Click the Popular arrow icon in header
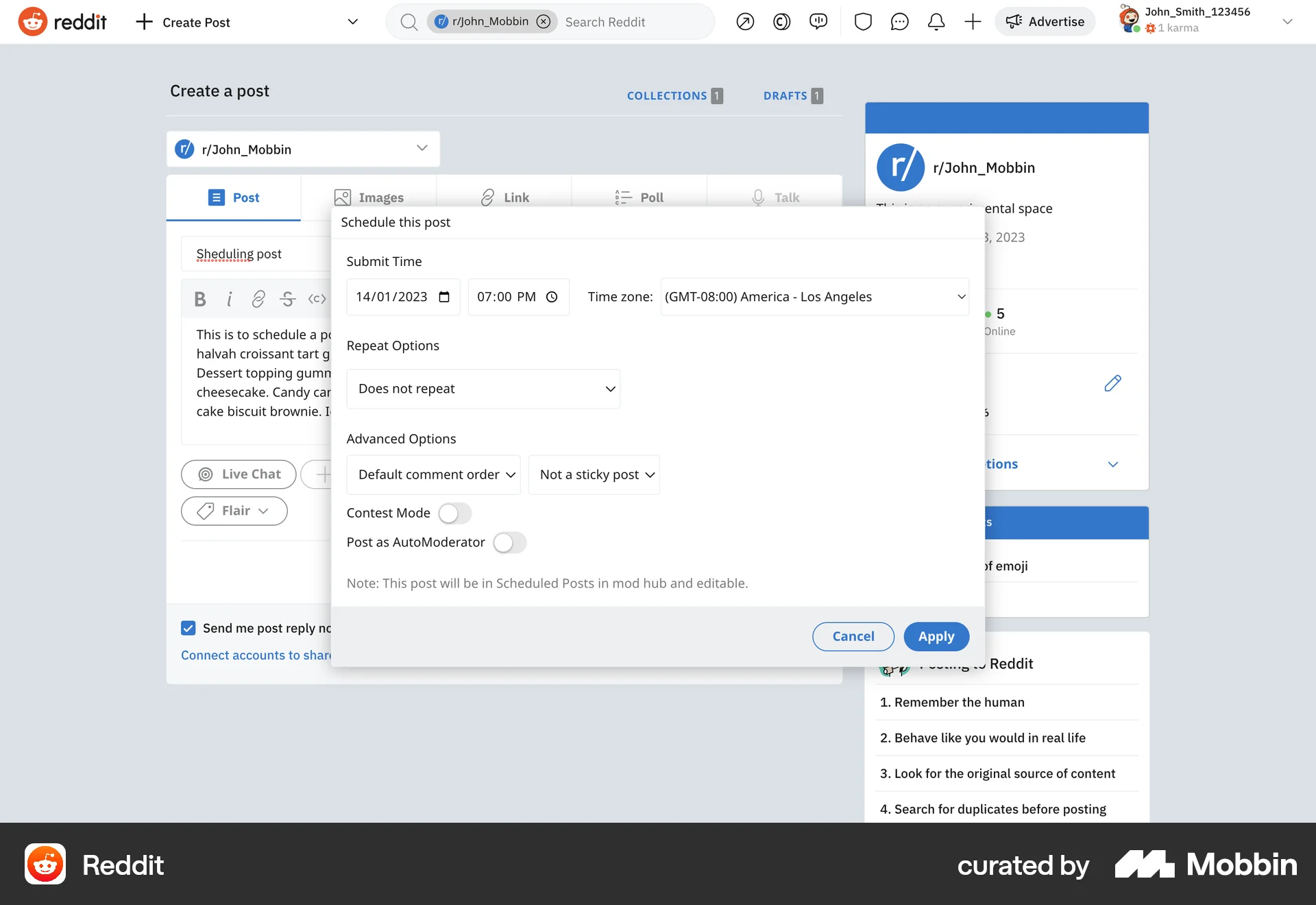Screen dimensions: 1316x905 745,22
